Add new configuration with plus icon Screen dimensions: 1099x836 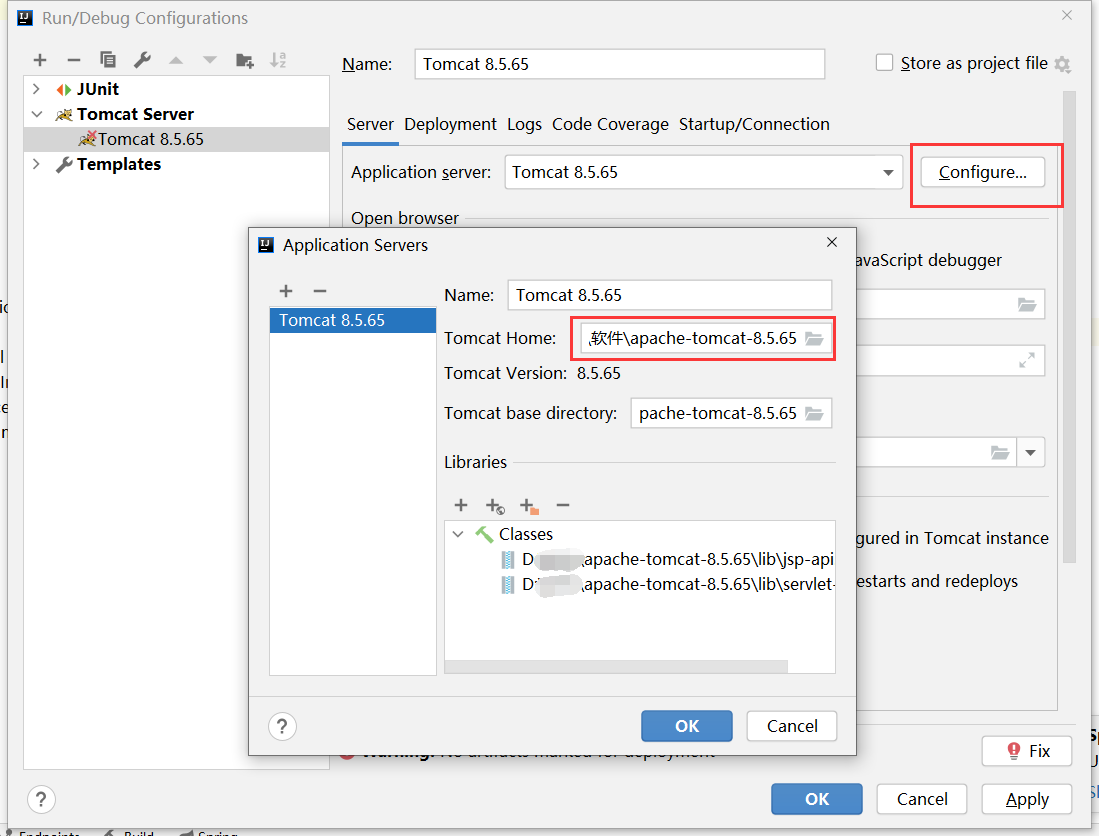pyautogui.click(x=40, y=60)
